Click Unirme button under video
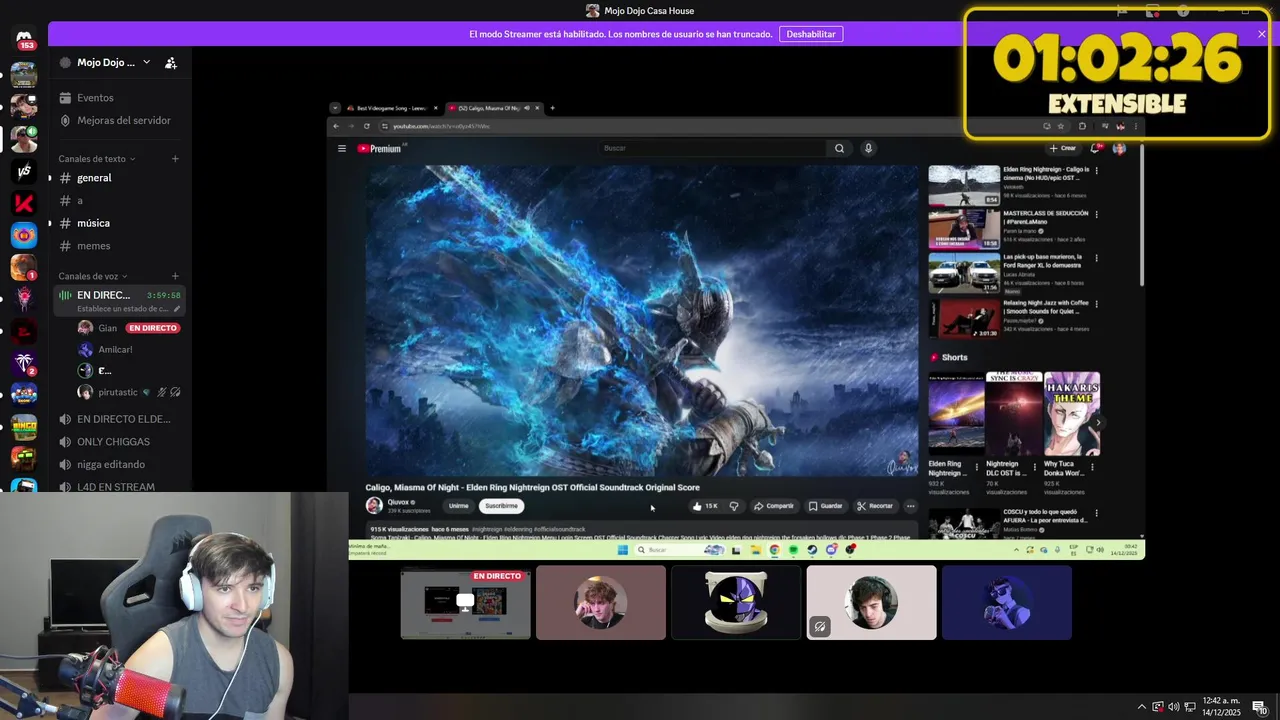The image size is (1280, 720). tap(458, 506)
